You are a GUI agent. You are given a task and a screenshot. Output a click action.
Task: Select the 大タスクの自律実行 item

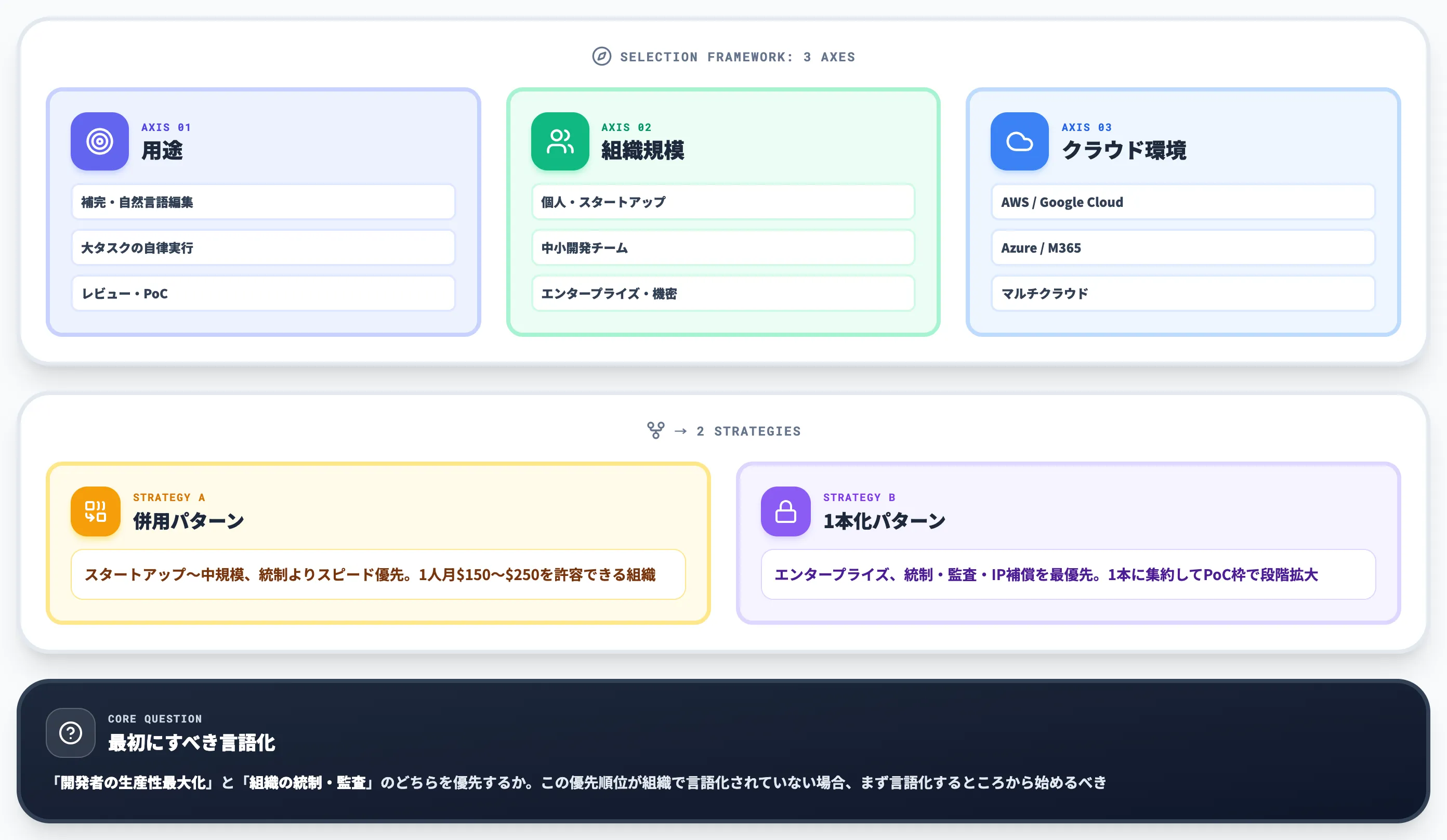click(263, 247)
